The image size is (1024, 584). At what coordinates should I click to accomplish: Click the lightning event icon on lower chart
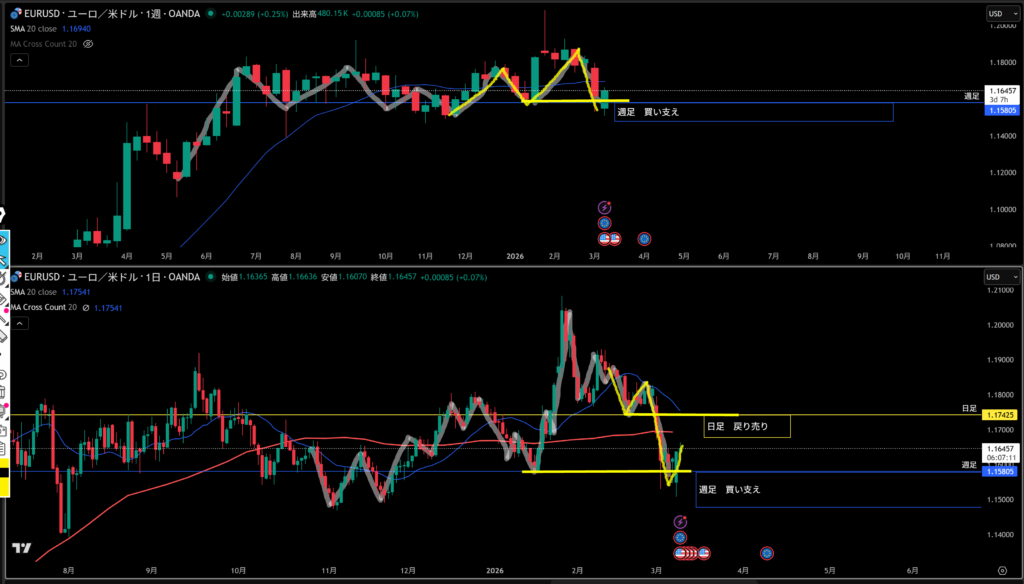point(681,521)
